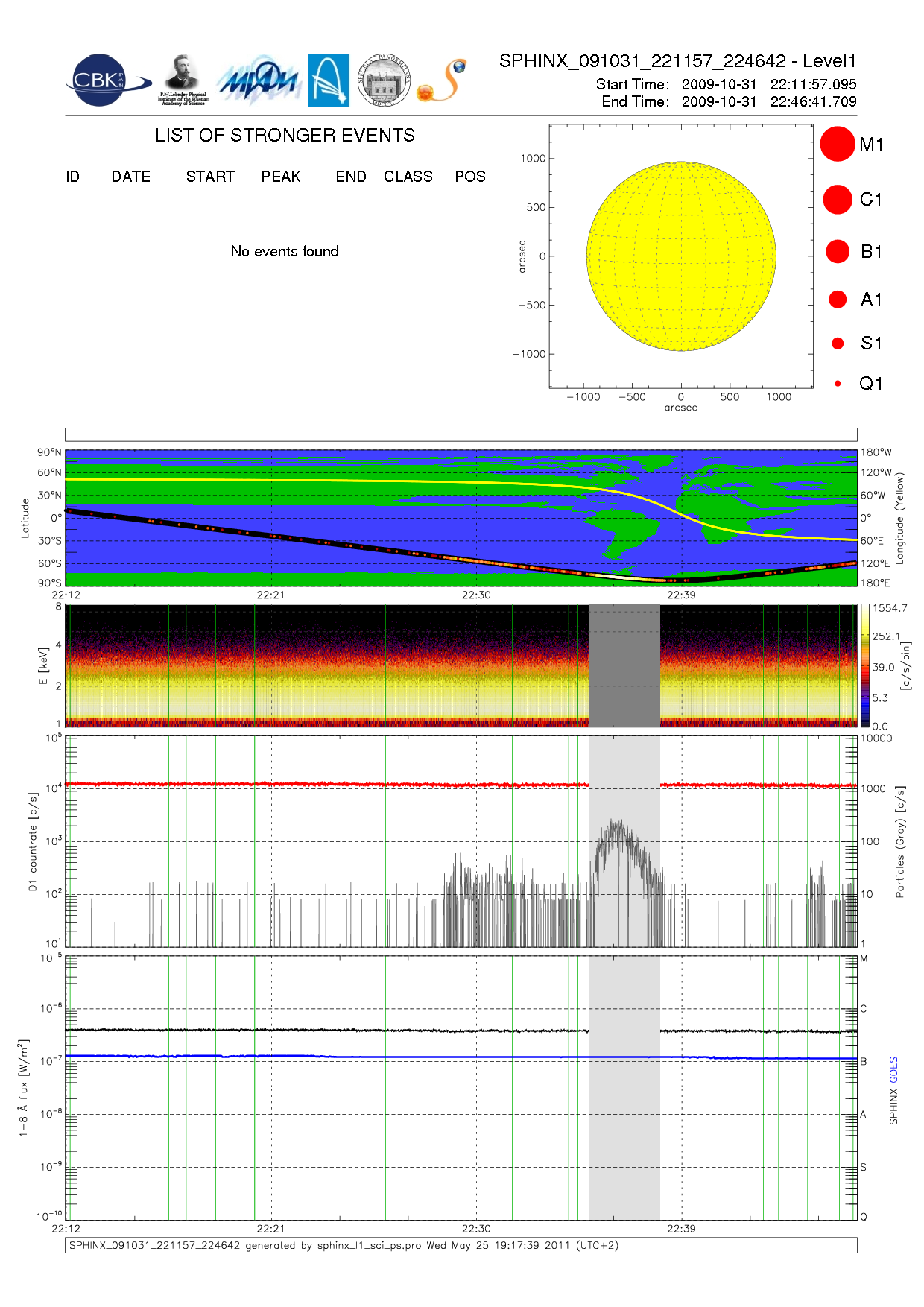Click the A1 red legend circle

point(837,300)
